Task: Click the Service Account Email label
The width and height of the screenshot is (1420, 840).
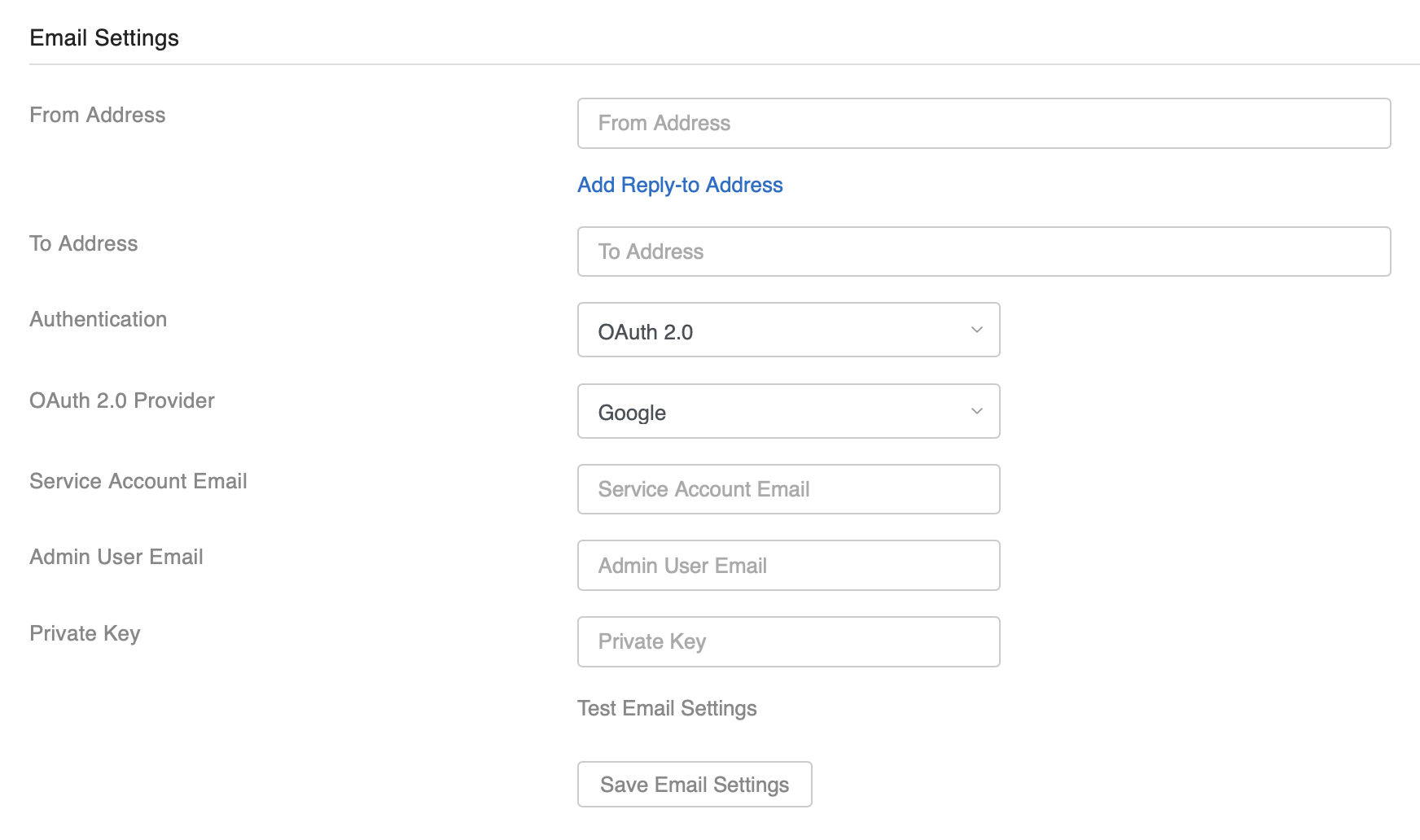Action: [138, 481]
